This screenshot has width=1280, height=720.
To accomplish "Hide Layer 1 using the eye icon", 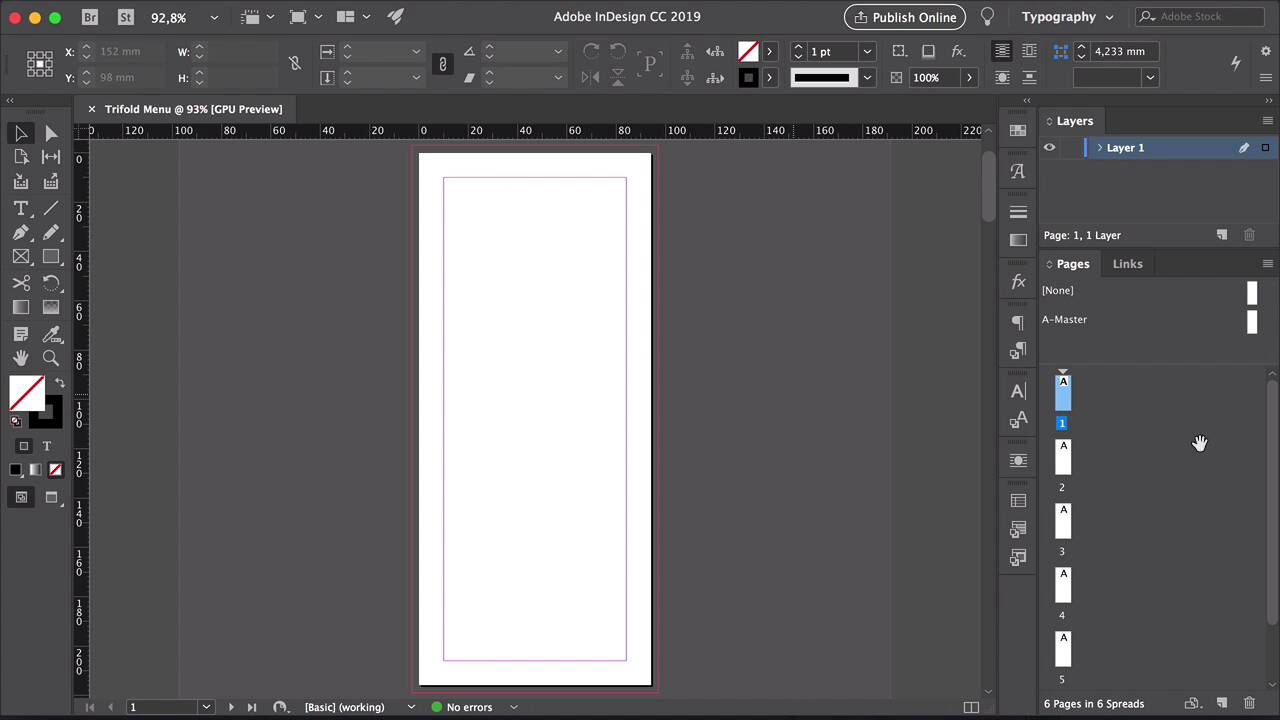I will point(1049,148).
